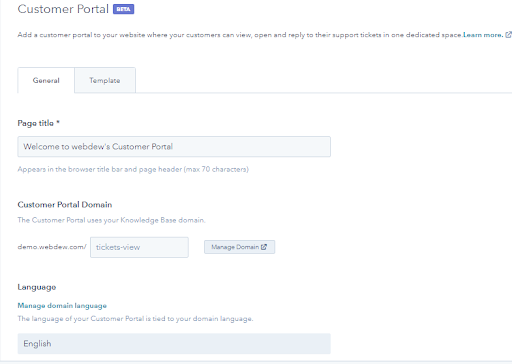This screenshot has height=364, width=512.
Task: Switch to the General tab
Action: [x=46, y=80]
